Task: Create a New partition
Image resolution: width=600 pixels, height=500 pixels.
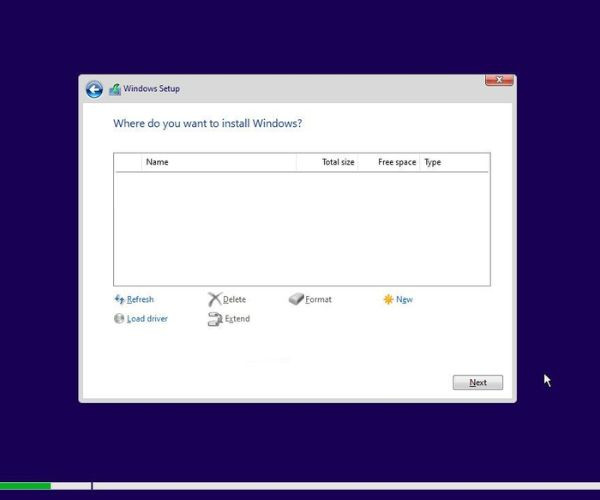Action: tap(404, 299)
